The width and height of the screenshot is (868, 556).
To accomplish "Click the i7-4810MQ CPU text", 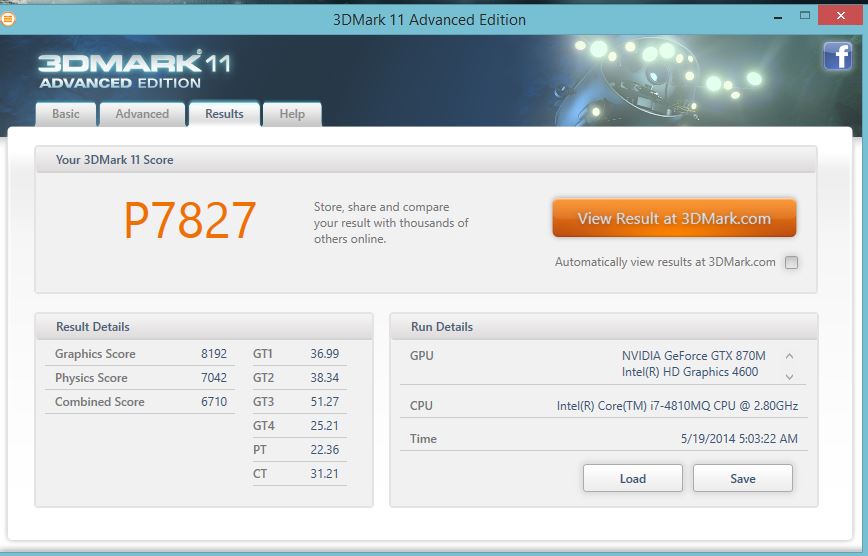I will pos(678,406).
